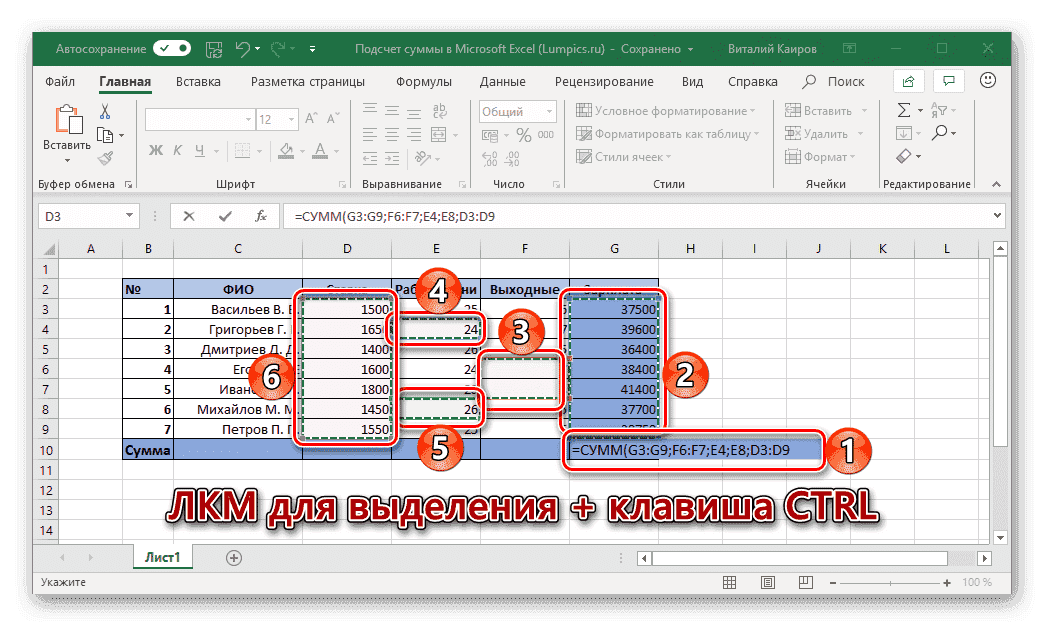The width and height of the screenshot is (1044, 626).
Task: Switch to the Формулы ribbon tab
Action: pyautogui.click(x=427, y=82)
